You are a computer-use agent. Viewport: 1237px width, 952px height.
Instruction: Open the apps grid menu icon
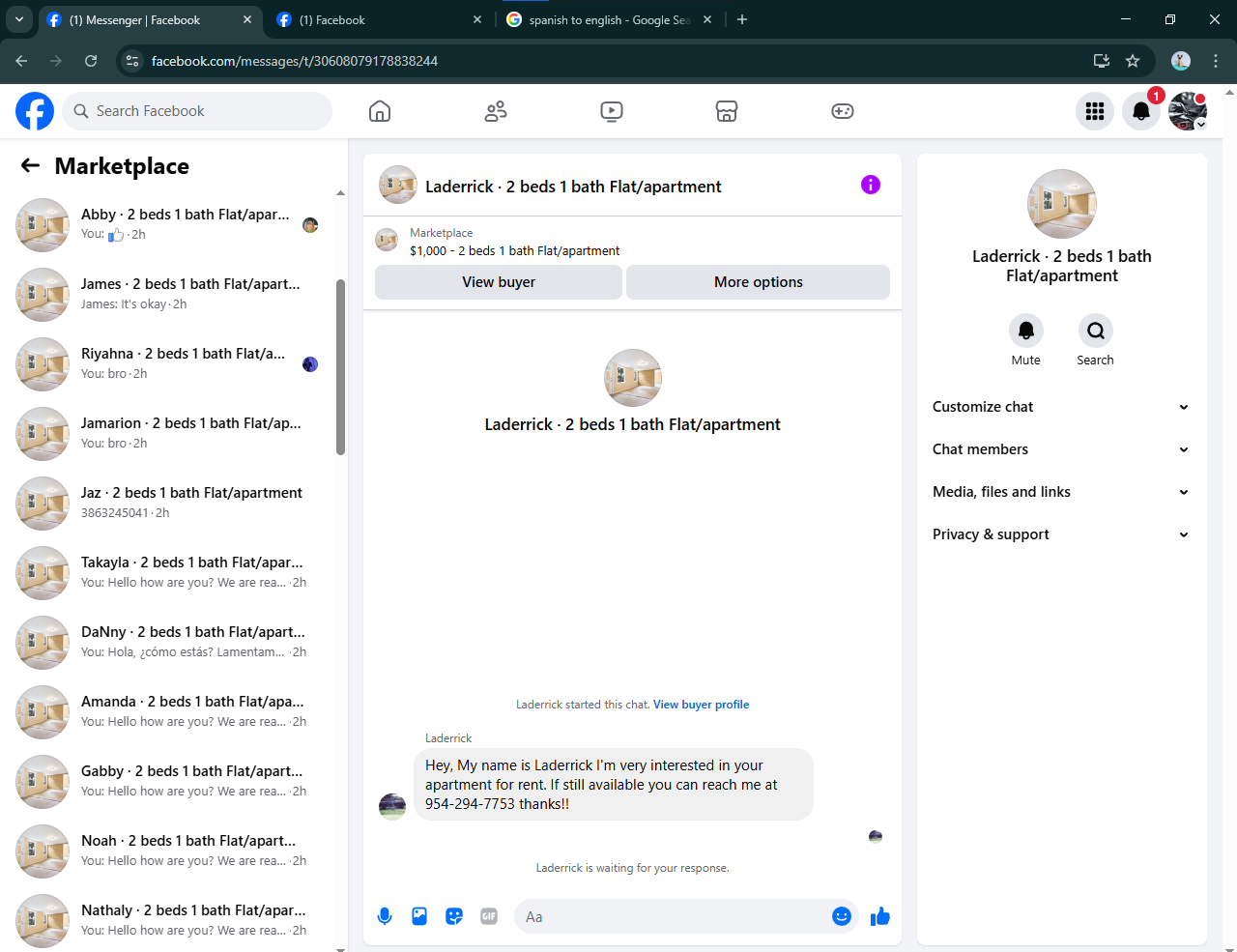(1095, 111)
